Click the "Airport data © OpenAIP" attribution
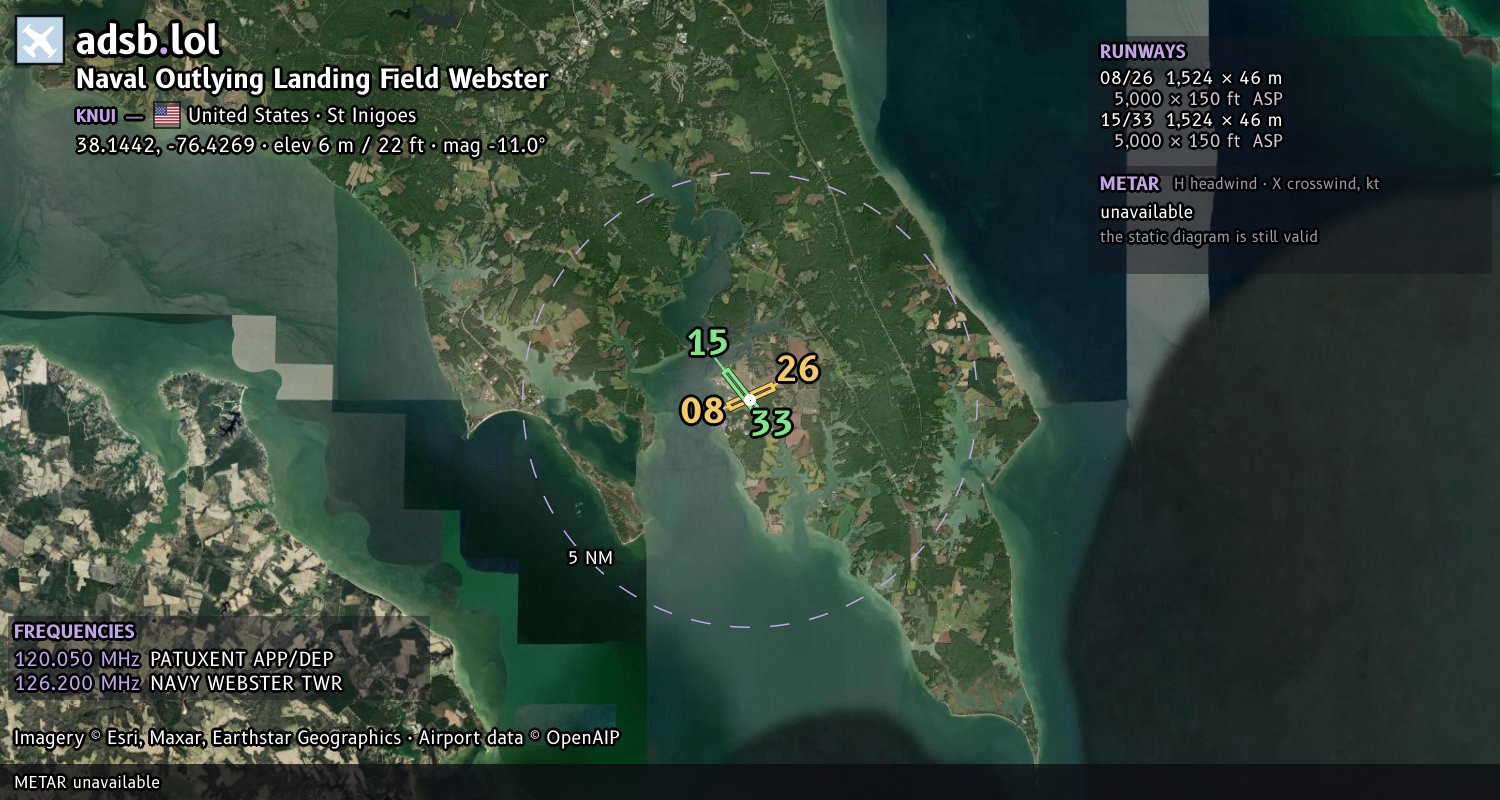Image resolution: width=1500 pixels, height=800 pixels. (519, 738)
